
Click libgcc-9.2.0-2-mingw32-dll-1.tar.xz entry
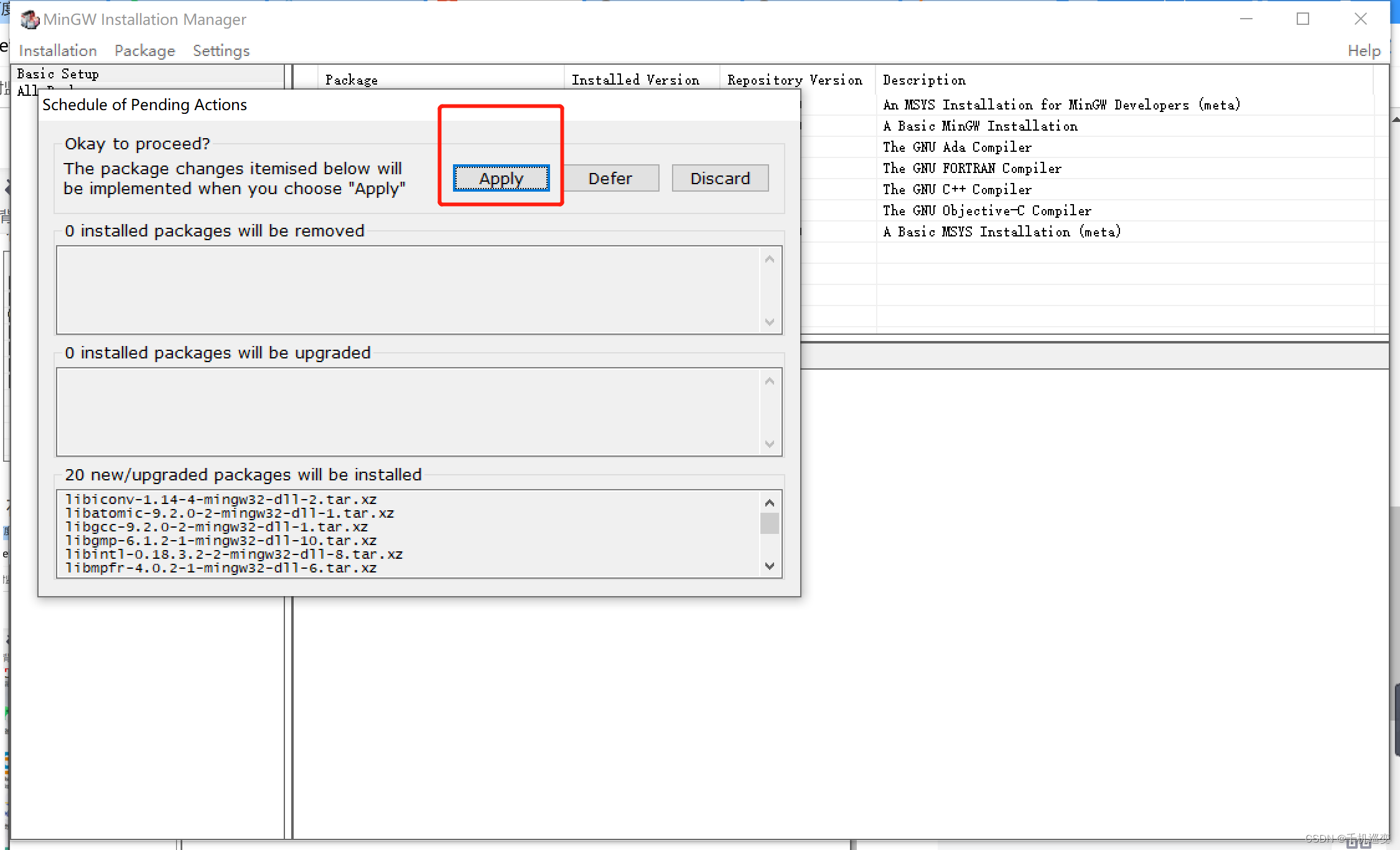coord(217,526)
